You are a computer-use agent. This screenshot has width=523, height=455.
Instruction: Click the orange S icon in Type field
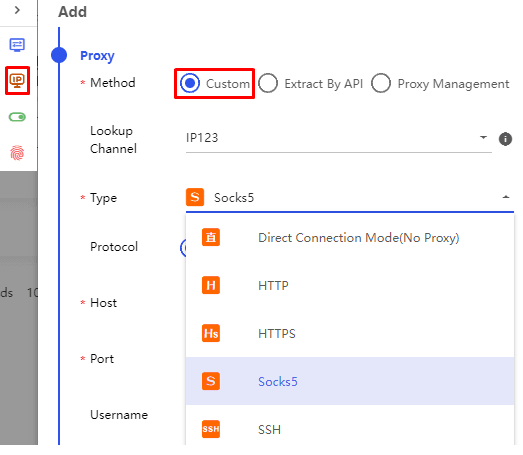tap(195, 197)
